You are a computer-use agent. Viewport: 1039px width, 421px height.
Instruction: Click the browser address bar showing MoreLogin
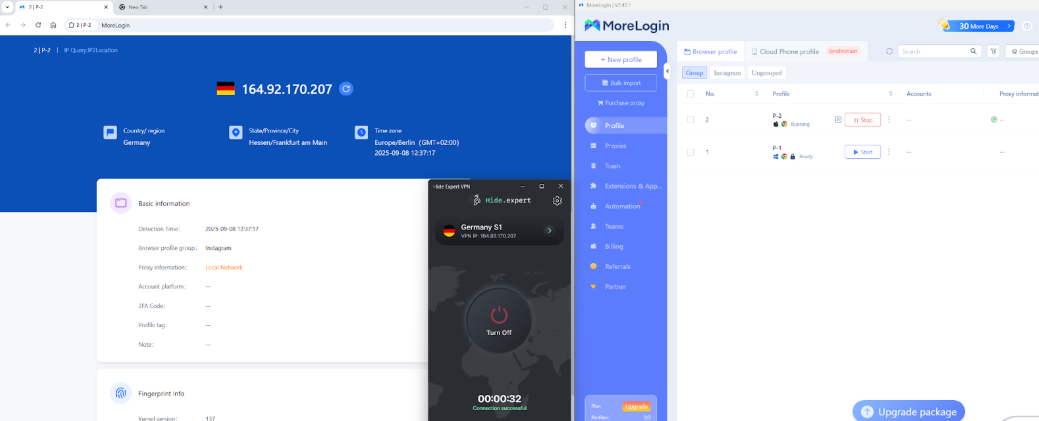click(308, 25)
